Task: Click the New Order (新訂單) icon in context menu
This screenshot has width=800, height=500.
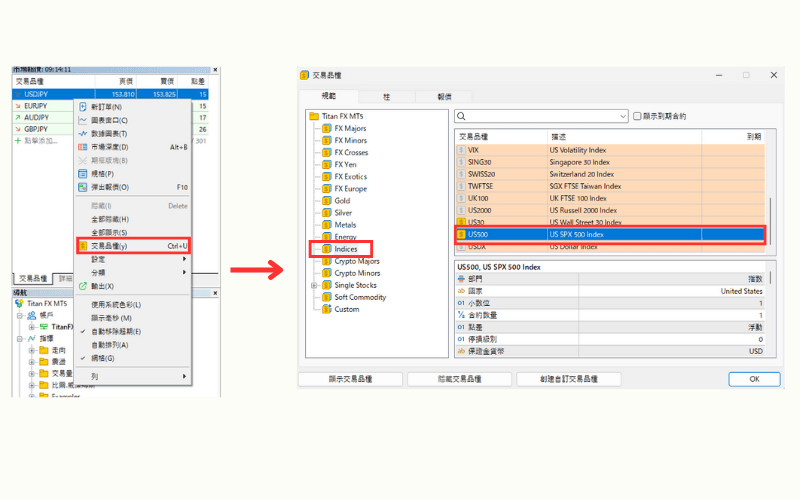Action: pyautogui.click(x=83, y=107)
